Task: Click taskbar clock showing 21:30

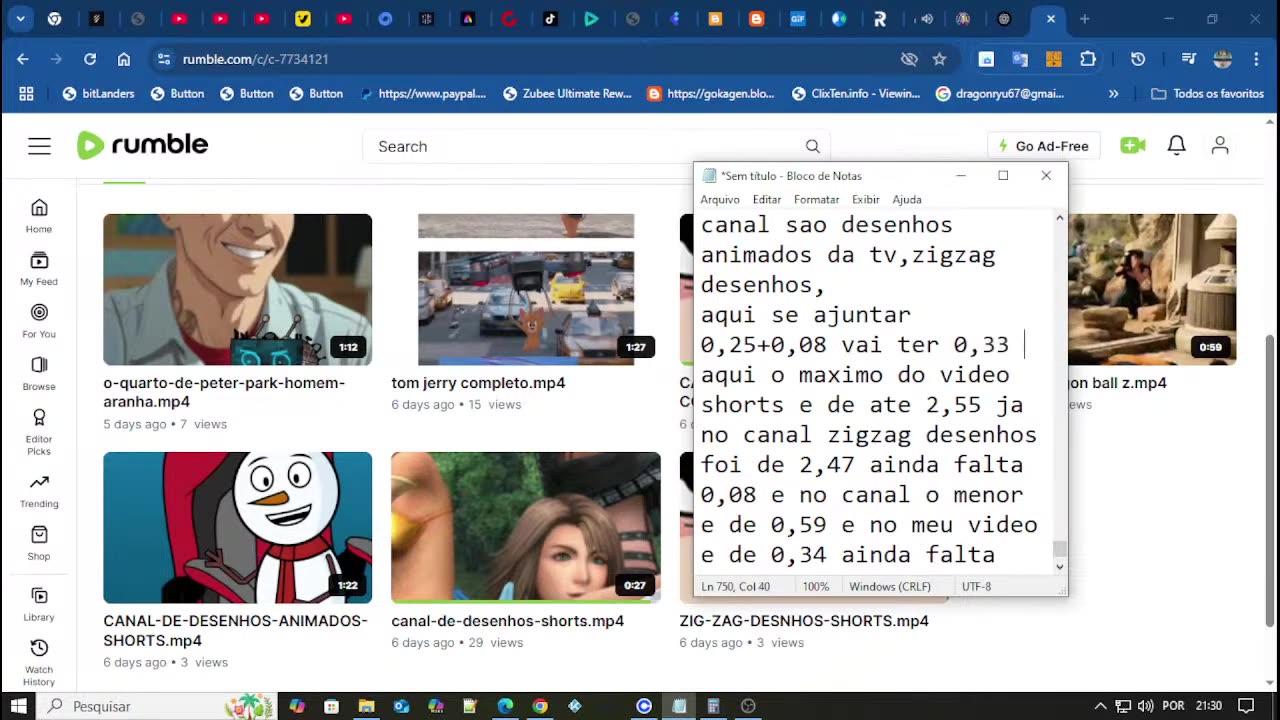Action: 1209,706
